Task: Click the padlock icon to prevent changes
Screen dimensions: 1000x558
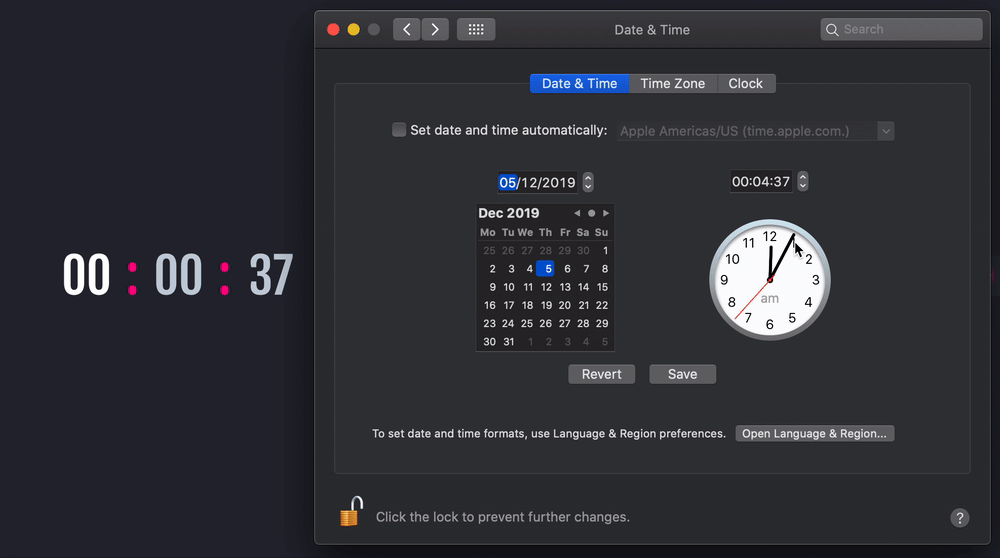Action: (351, 511)
